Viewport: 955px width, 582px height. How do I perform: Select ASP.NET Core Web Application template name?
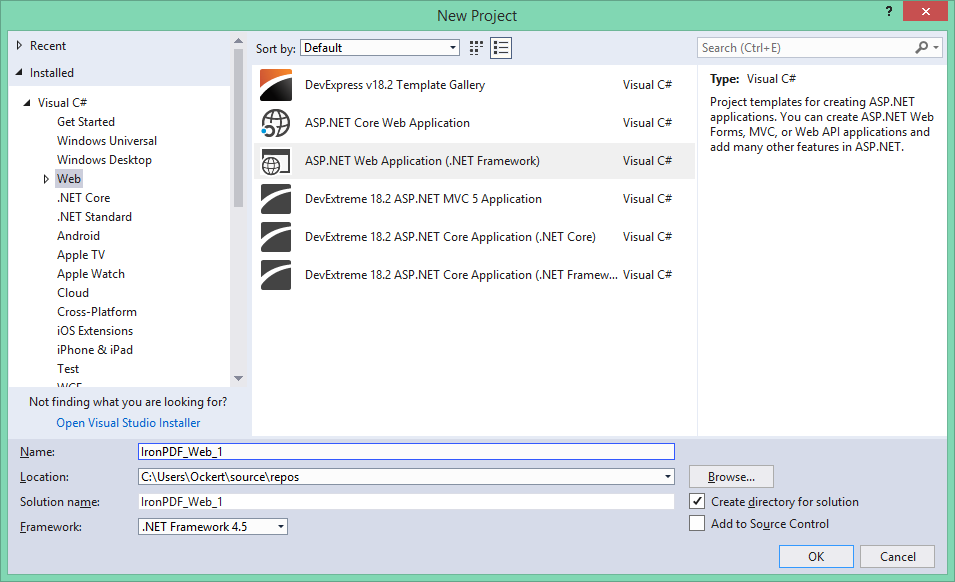tap(387, 123)
